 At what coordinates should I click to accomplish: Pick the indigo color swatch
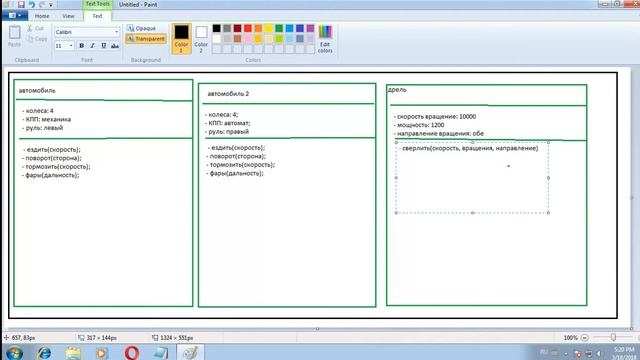(x=300, y=28)
